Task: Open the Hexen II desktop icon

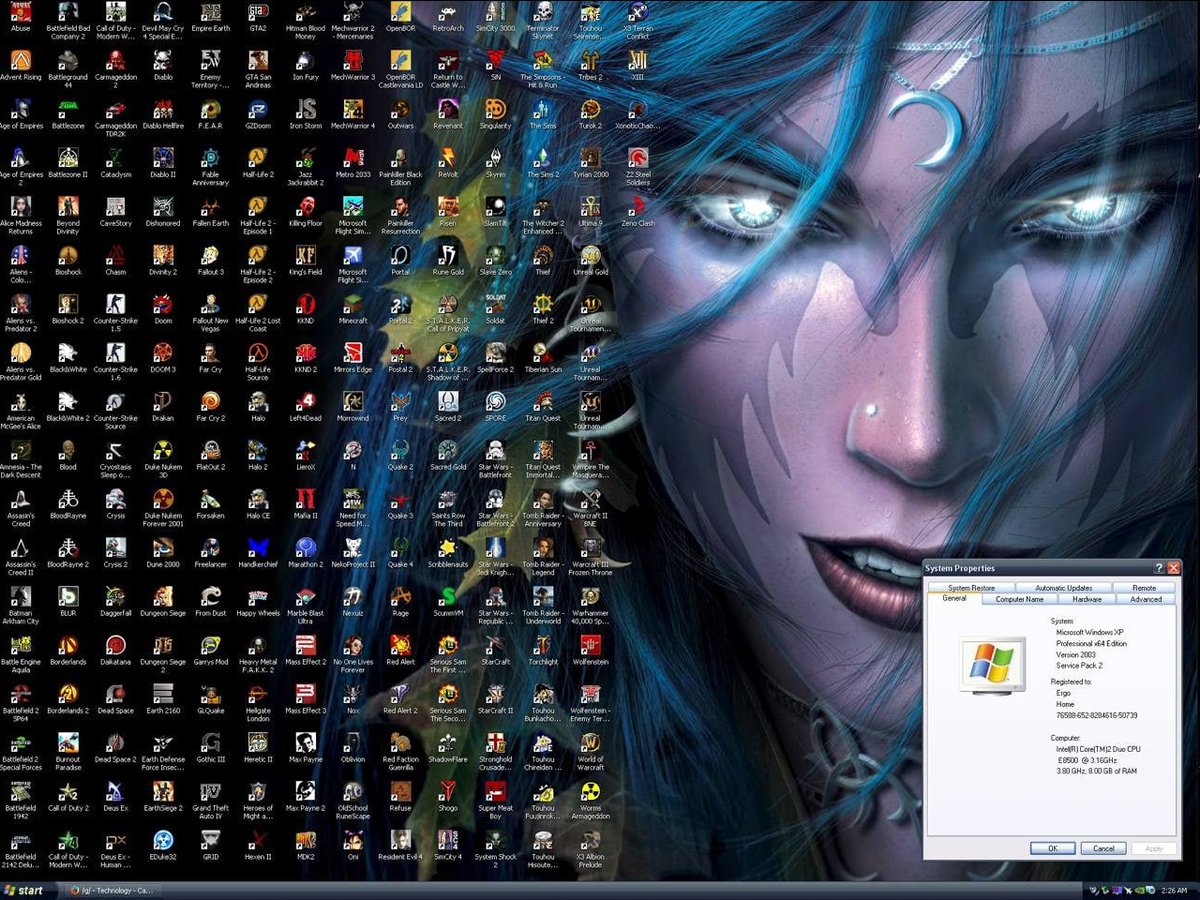Action: (258, 846)
